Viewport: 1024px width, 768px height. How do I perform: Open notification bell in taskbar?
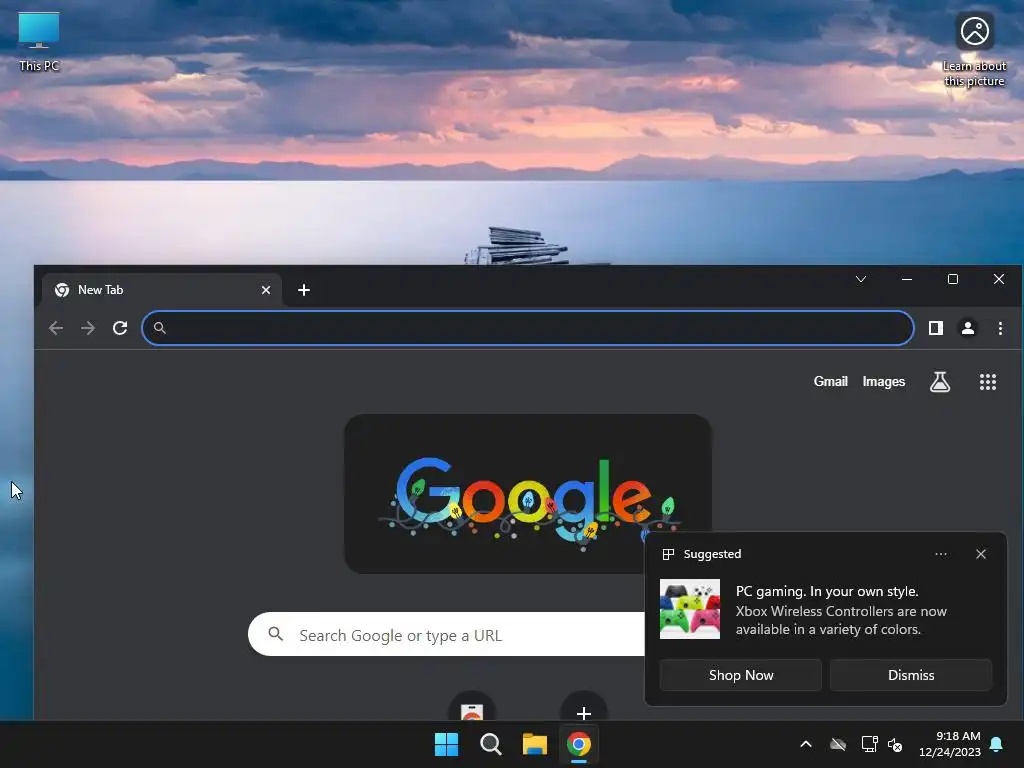[x=997, y=744]
